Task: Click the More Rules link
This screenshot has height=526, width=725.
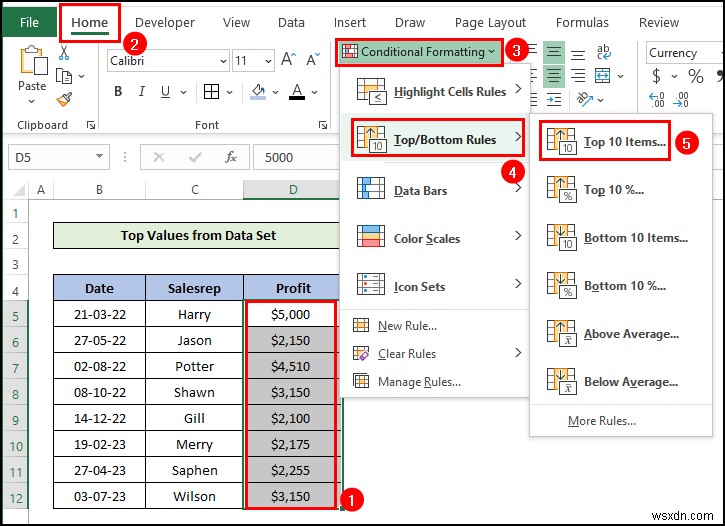Action: 602,421
